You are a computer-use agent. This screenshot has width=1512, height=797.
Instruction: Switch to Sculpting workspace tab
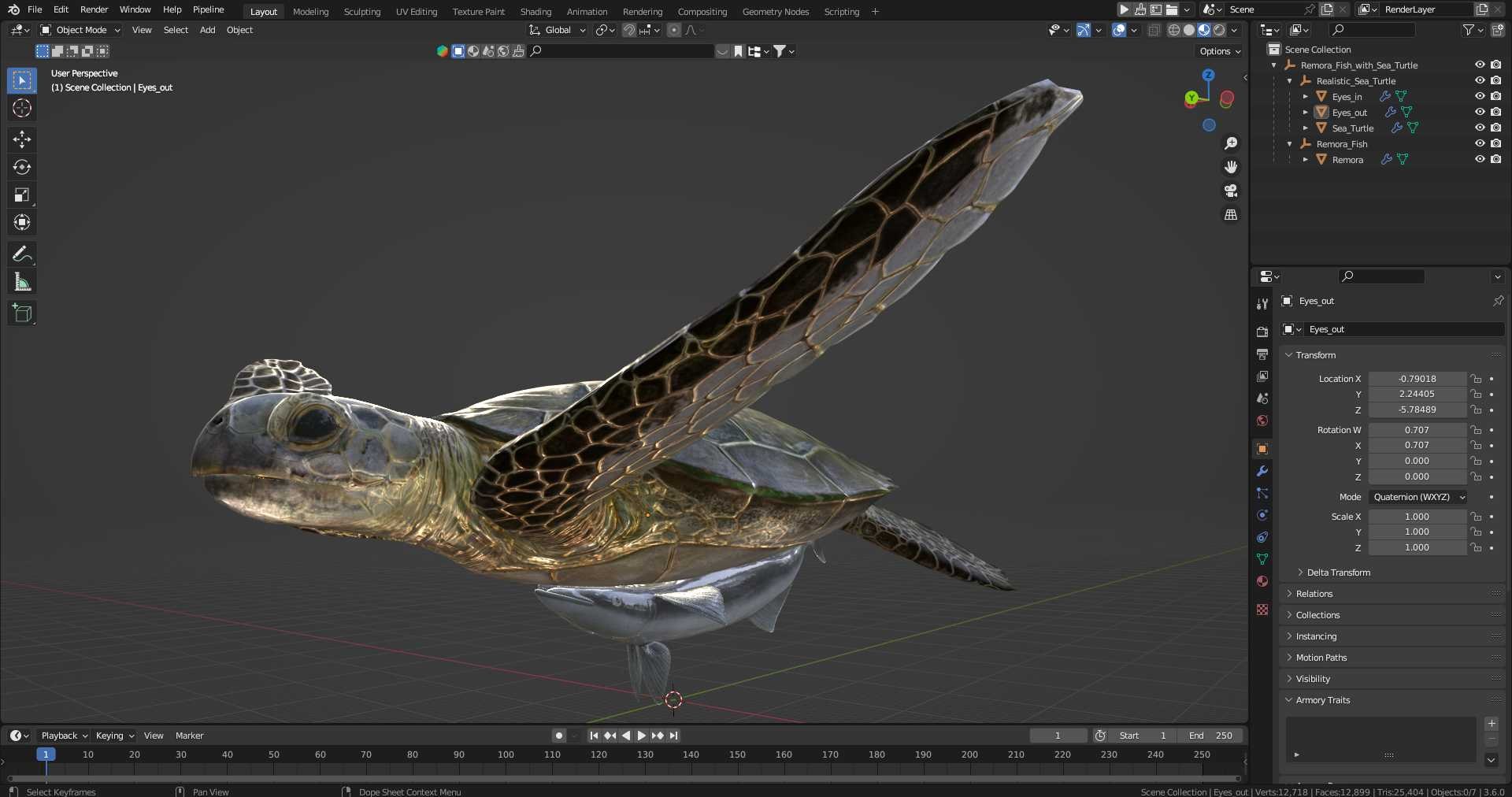(x=362, y=12)
